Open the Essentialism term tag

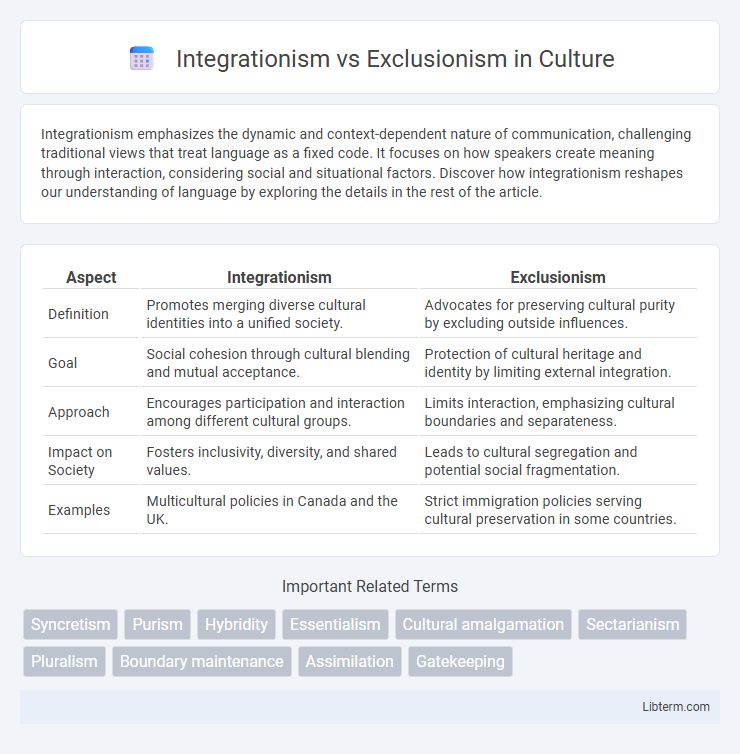click(x=335, y=624)
